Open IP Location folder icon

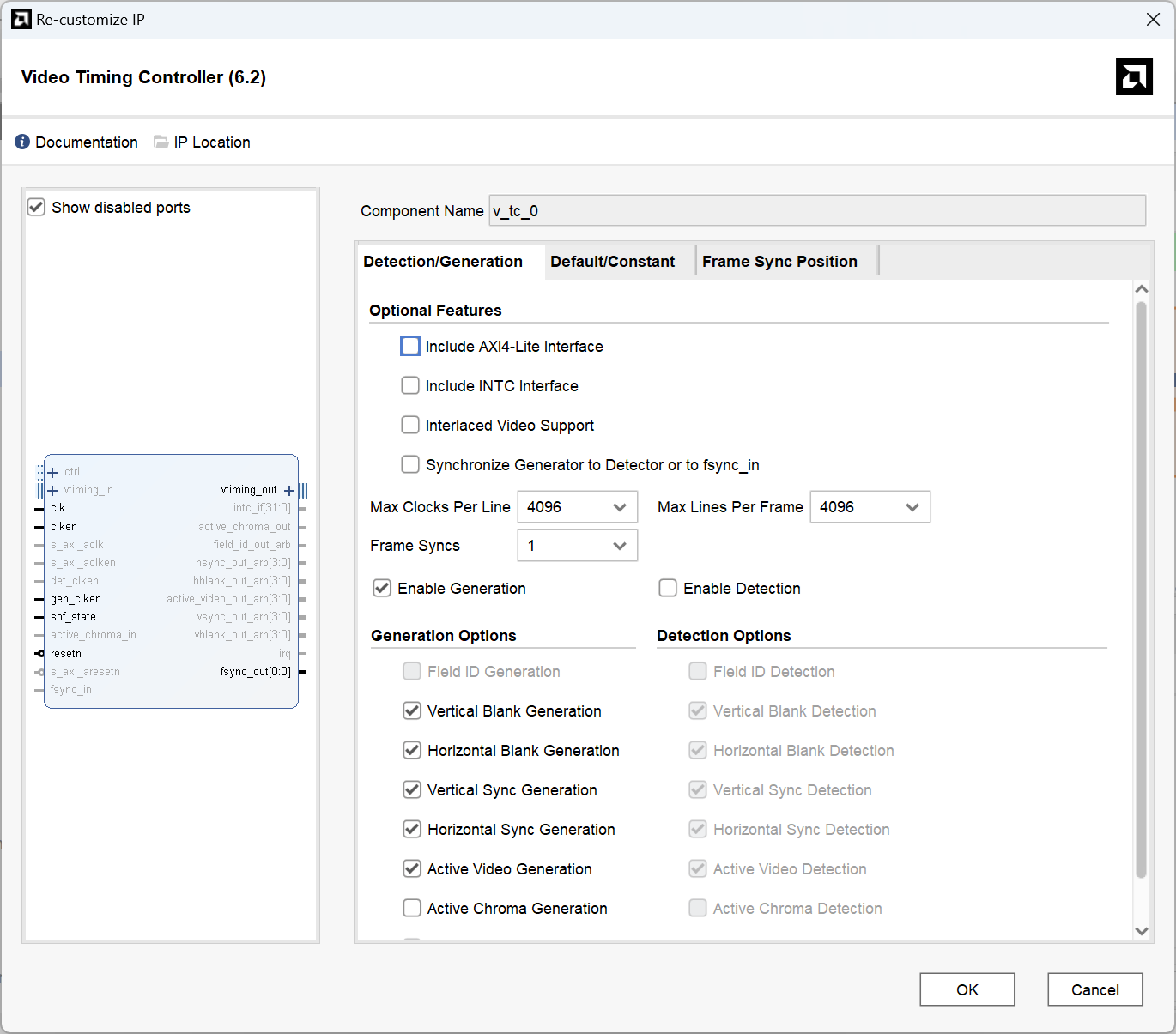(161, 142)
